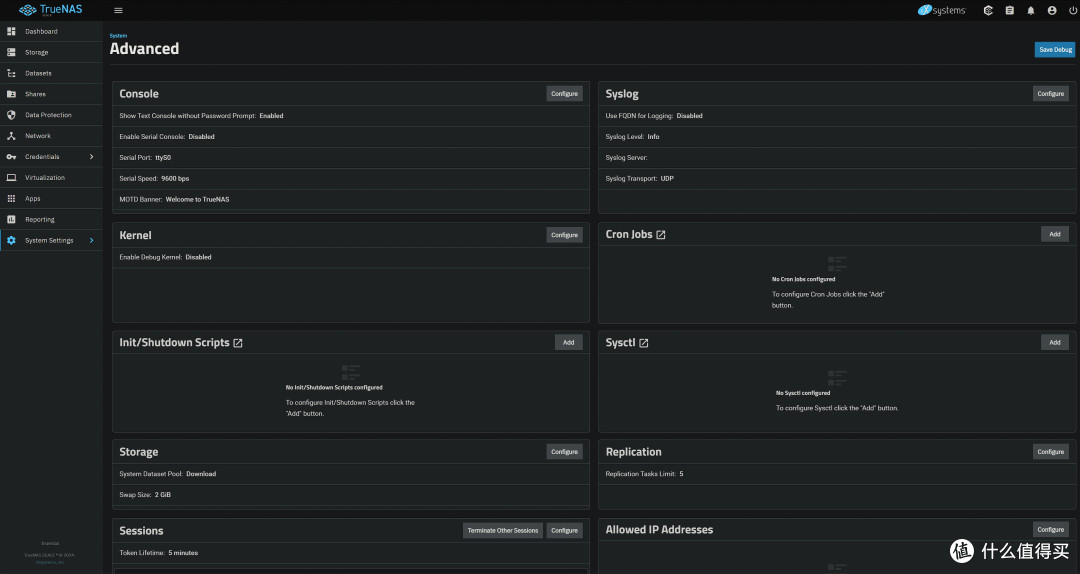Open Cron Jobs external link icon
1080x574 pixels.
pos(661,235)
